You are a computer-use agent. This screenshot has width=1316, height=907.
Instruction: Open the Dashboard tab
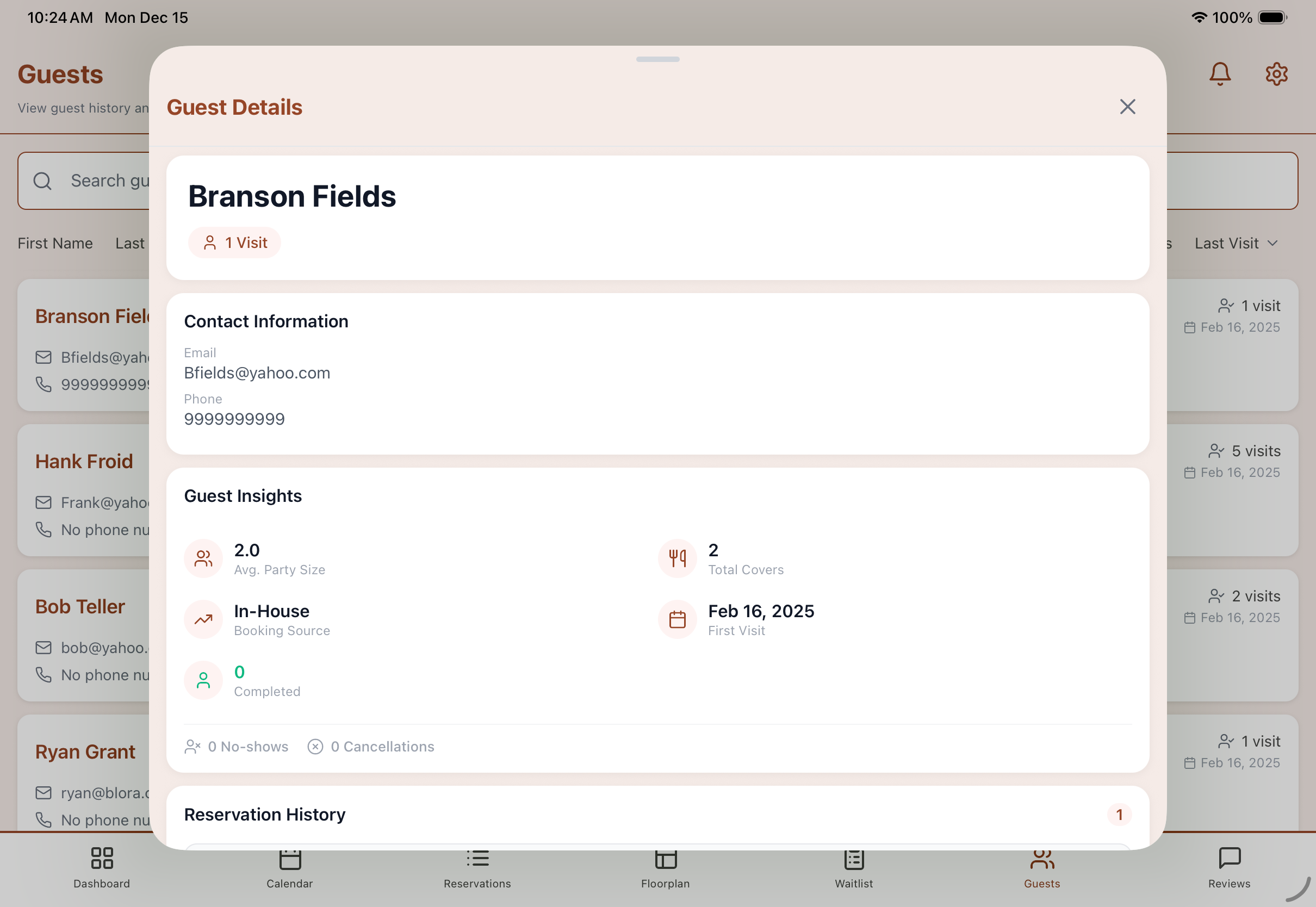click(102, 867)
